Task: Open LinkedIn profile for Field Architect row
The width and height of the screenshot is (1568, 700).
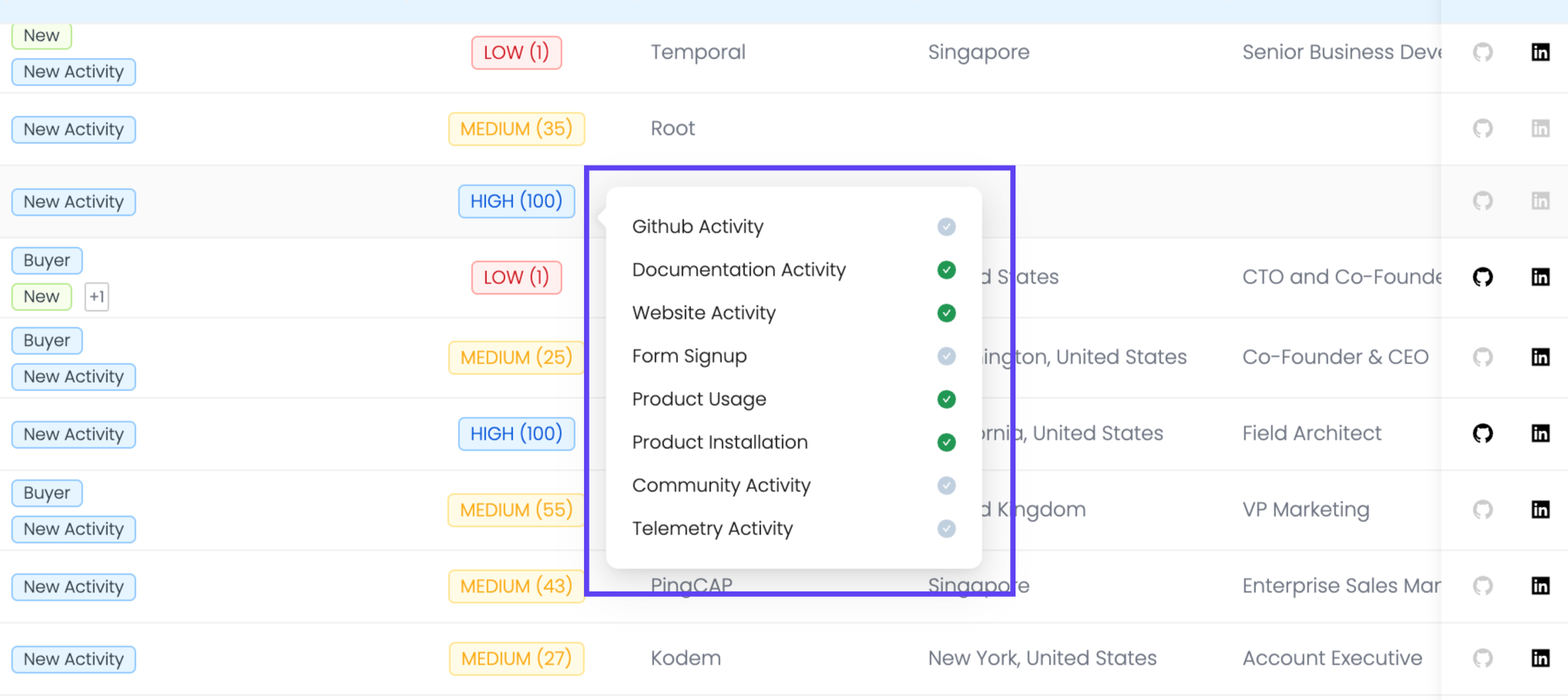Action: [x=1539, y=434]
